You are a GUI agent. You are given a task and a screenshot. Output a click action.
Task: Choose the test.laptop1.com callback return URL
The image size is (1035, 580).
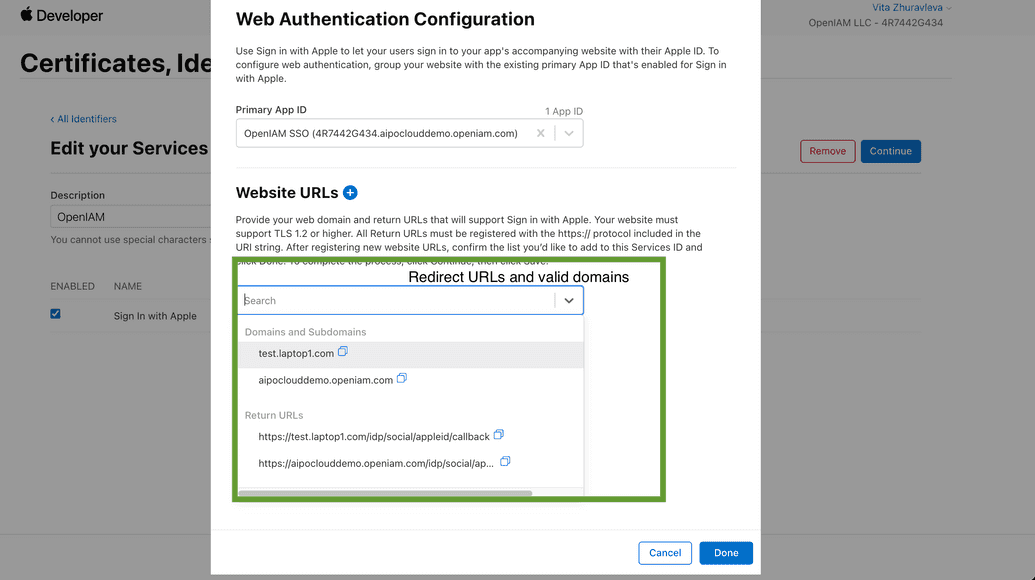(373, 436)
